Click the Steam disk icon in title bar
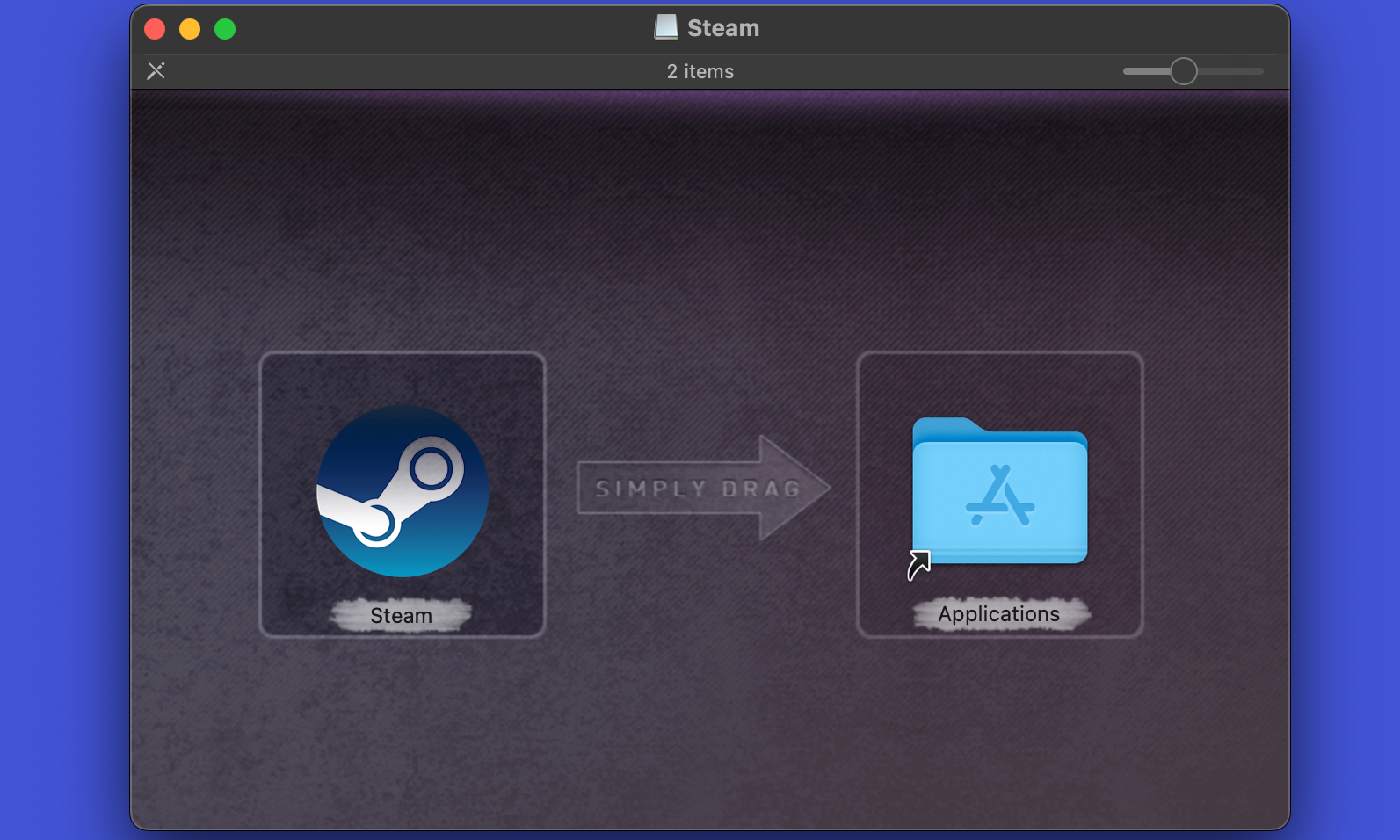This screenshot has height=840, width=1400. 666,27
